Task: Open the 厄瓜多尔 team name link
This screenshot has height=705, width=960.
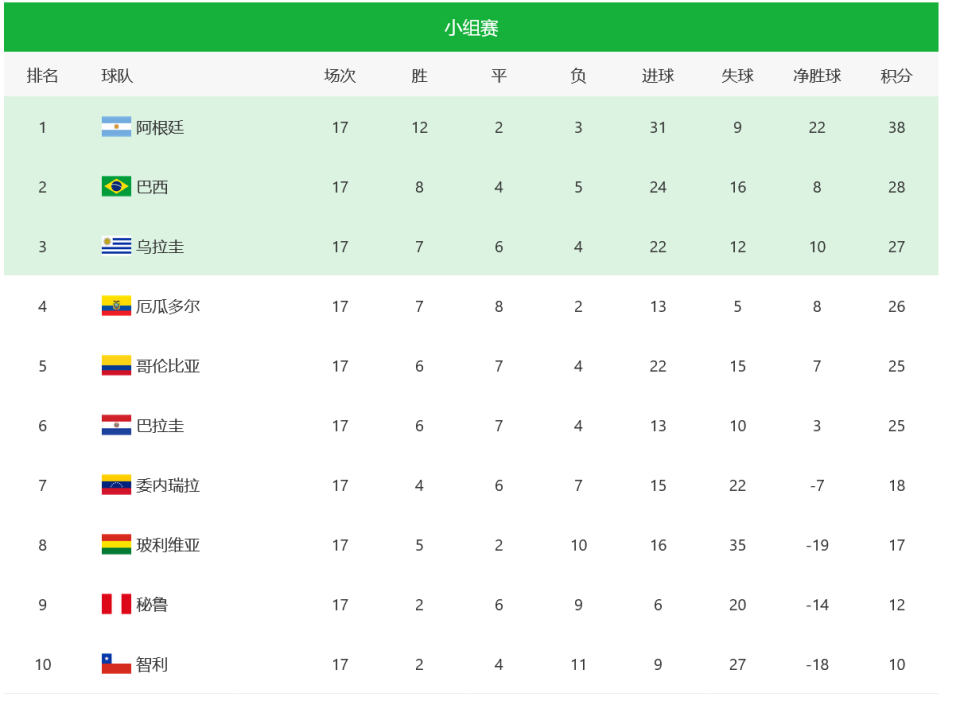Action: 168,306
